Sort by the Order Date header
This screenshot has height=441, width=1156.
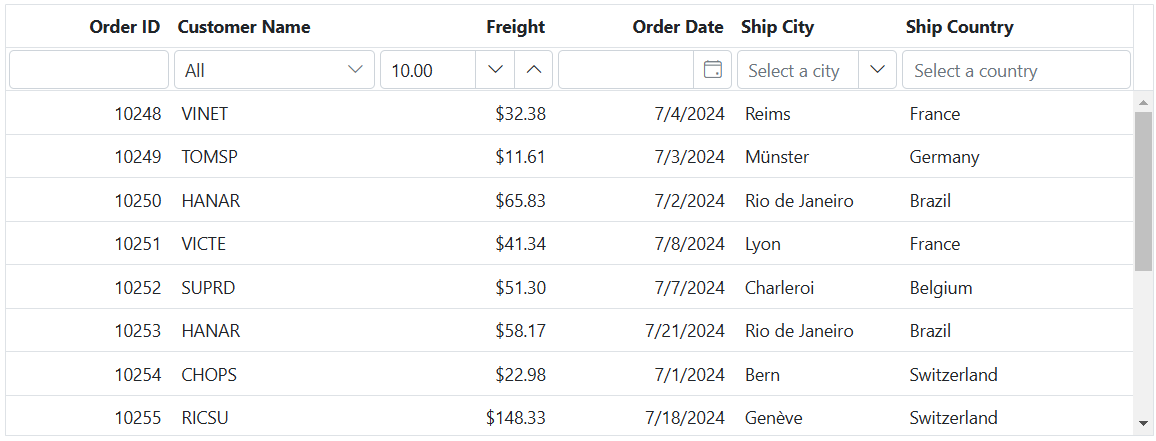click(x=677, y=27)
